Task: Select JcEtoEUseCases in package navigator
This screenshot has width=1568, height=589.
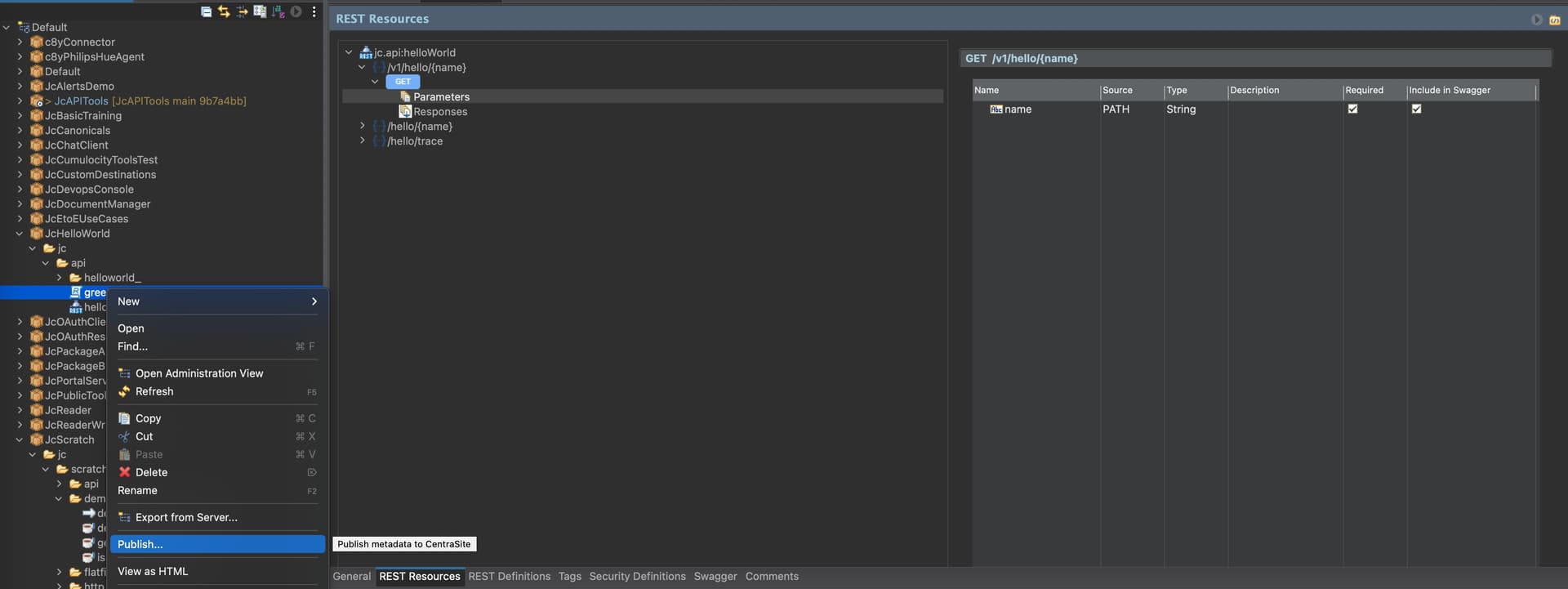Action: click(x=87, y=219)
